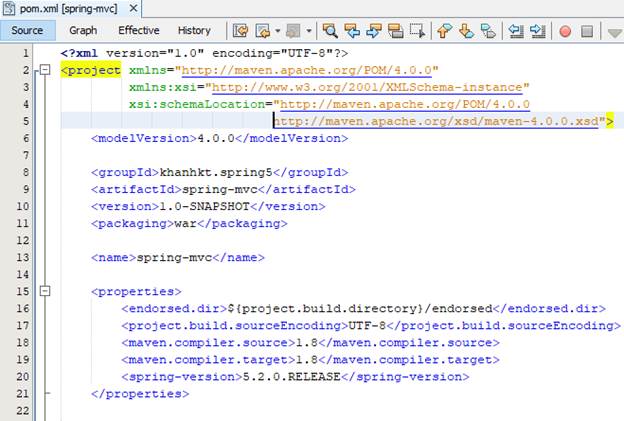Screen dimensions: 624x421
Task: Go to Next Bookmark icon
Action: 466,31
